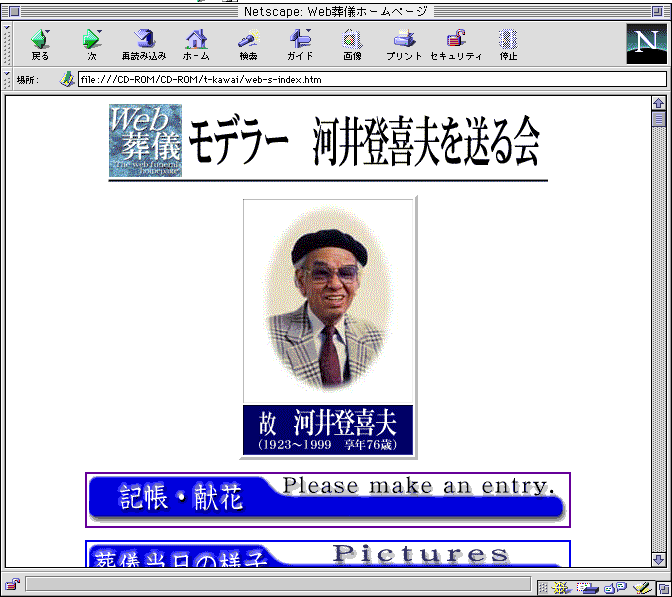Open the Pictures banner link

click(x=328, y=555)
